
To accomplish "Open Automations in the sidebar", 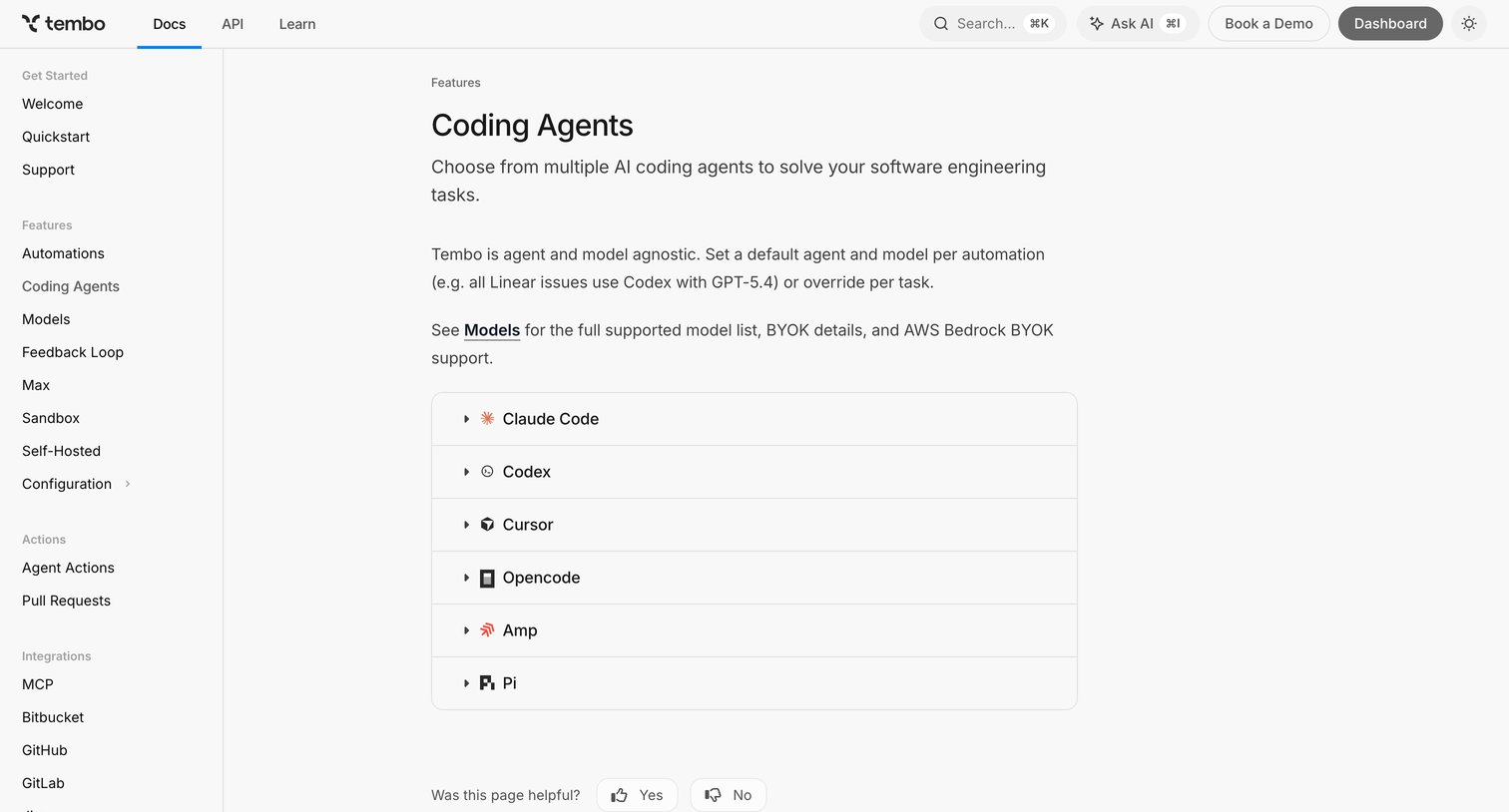I will pyautogui.click(x=63, y=253).
